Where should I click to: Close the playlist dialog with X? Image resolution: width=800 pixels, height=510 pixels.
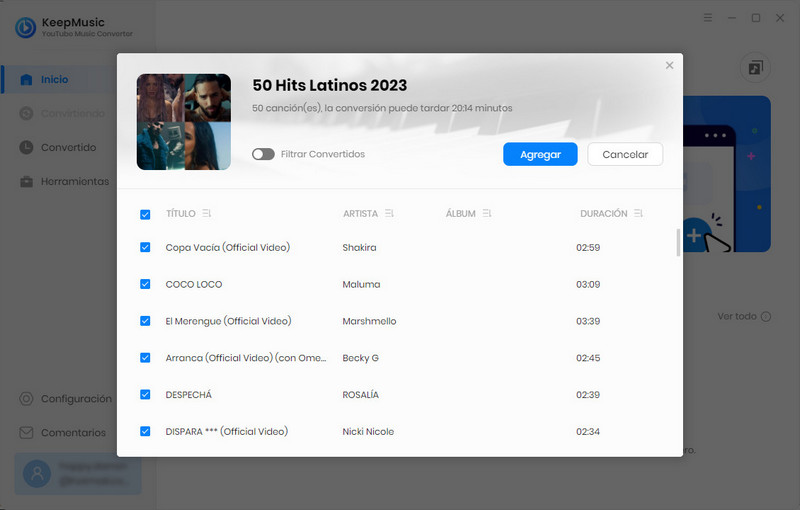(x=669, y=65)
